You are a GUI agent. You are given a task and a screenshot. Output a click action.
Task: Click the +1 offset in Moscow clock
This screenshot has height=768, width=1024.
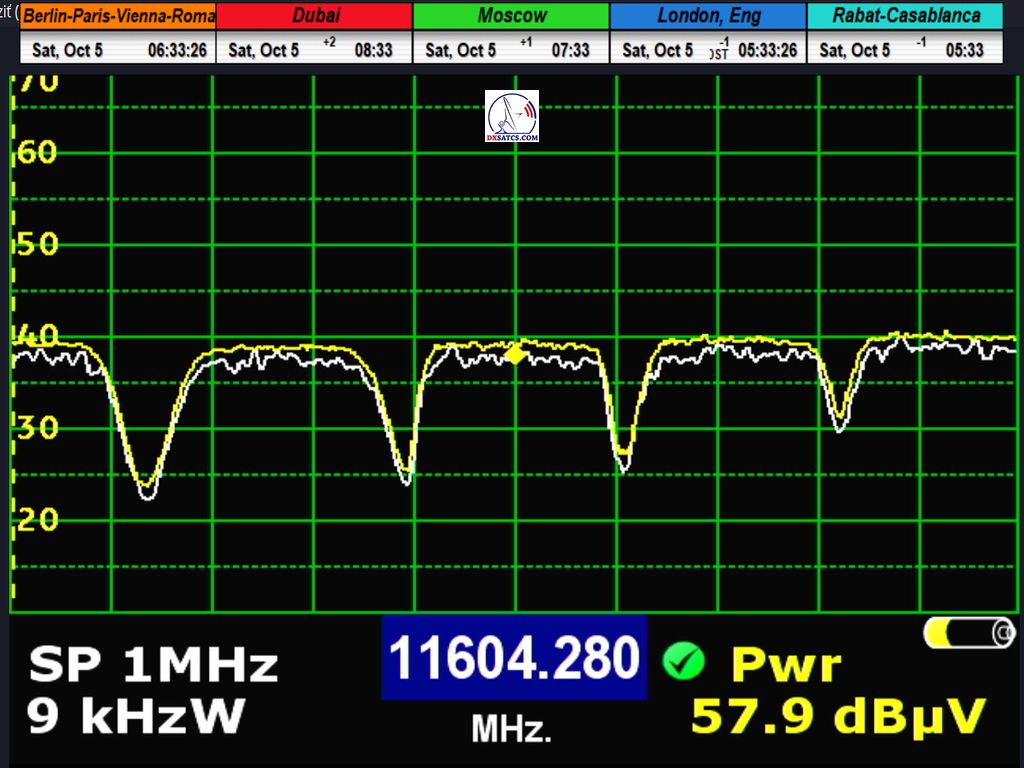[526, 44]
